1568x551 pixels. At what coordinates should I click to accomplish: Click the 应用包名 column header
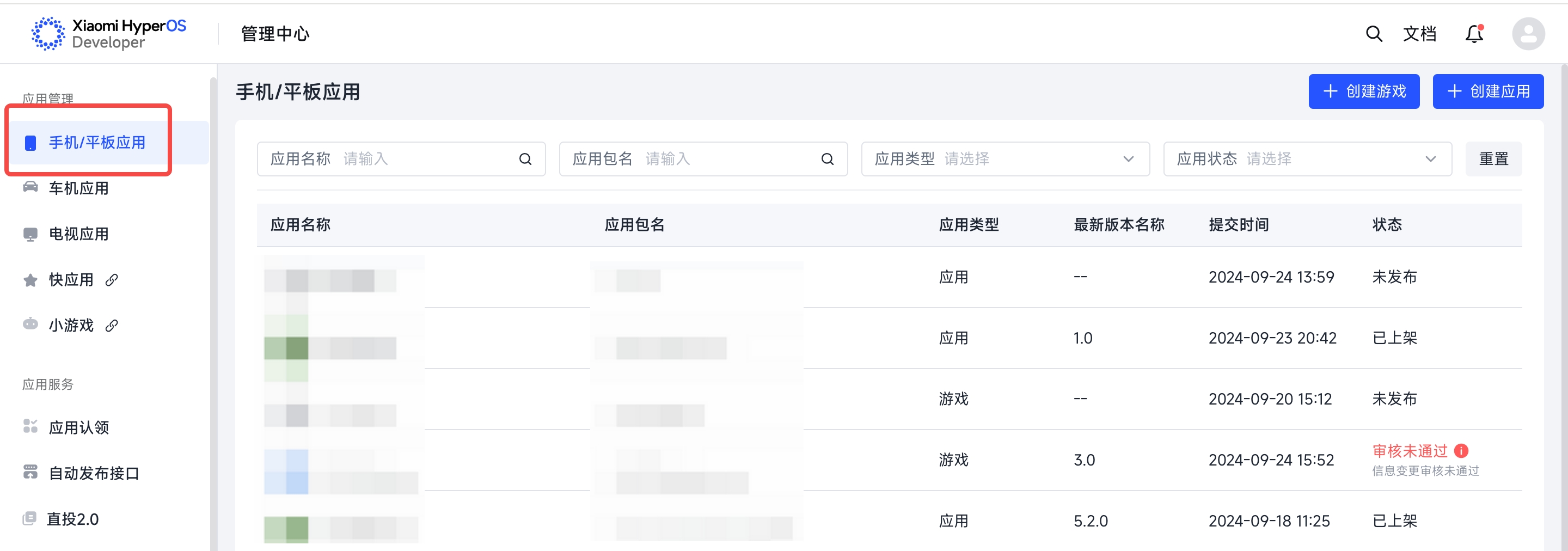pos(634,225)
